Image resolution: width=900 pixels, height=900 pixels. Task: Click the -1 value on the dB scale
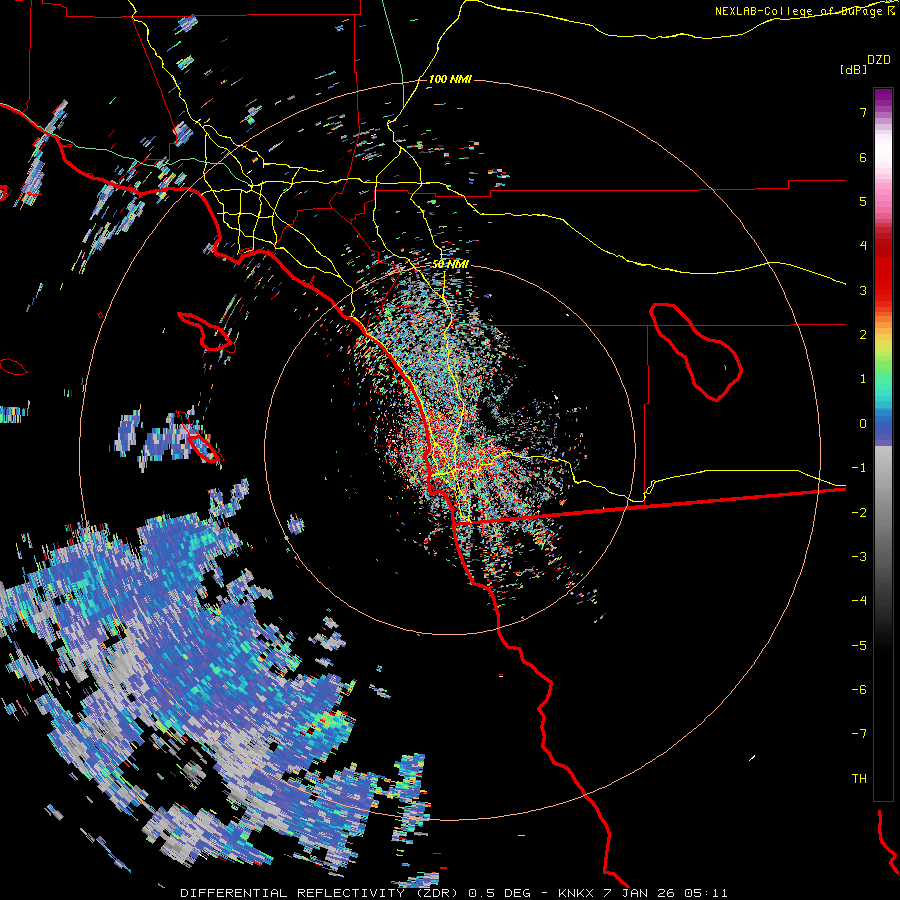click(x=859, y=468)
